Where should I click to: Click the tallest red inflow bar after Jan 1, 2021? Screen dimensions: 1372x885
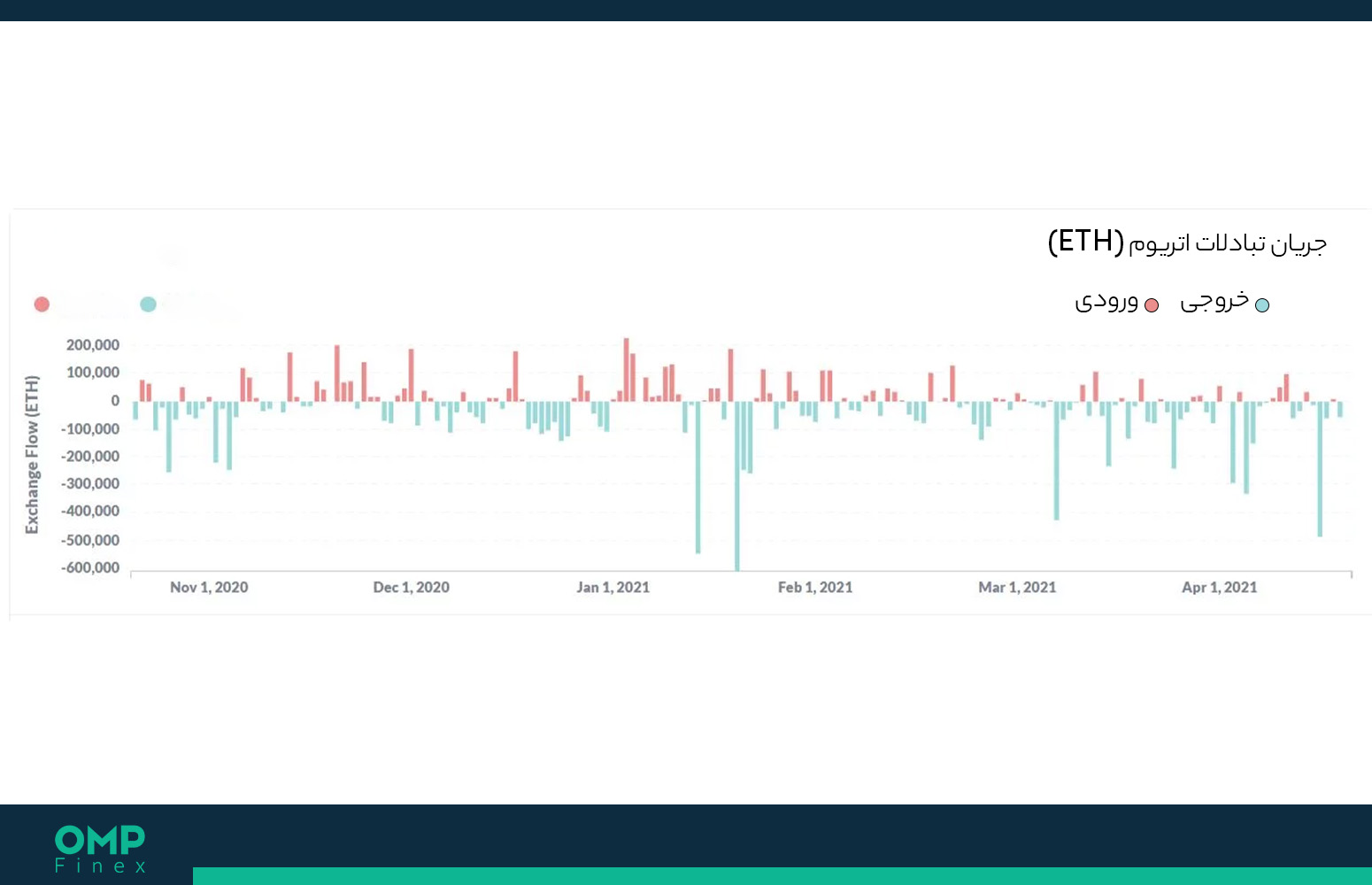click(626, 370)
